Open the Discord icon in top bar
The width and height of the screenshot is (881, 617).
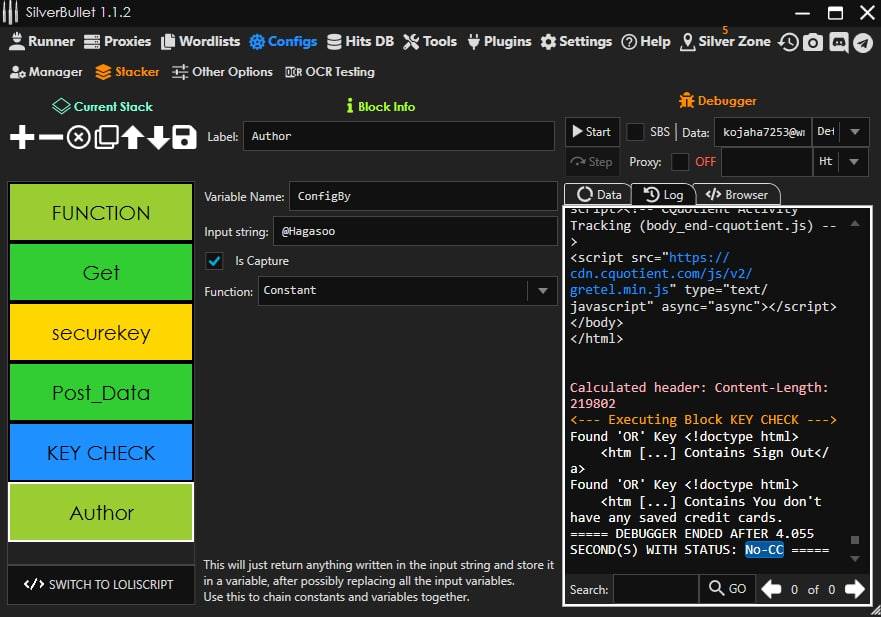click(839, 42)
